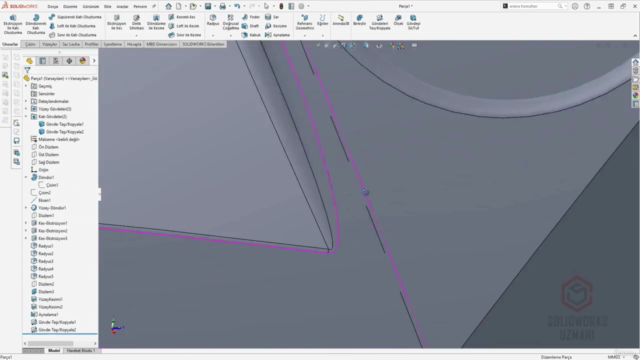This screenshot has height=360, width=640.
Task: Click the Ölçek scale tool
Action: [398, 20]
